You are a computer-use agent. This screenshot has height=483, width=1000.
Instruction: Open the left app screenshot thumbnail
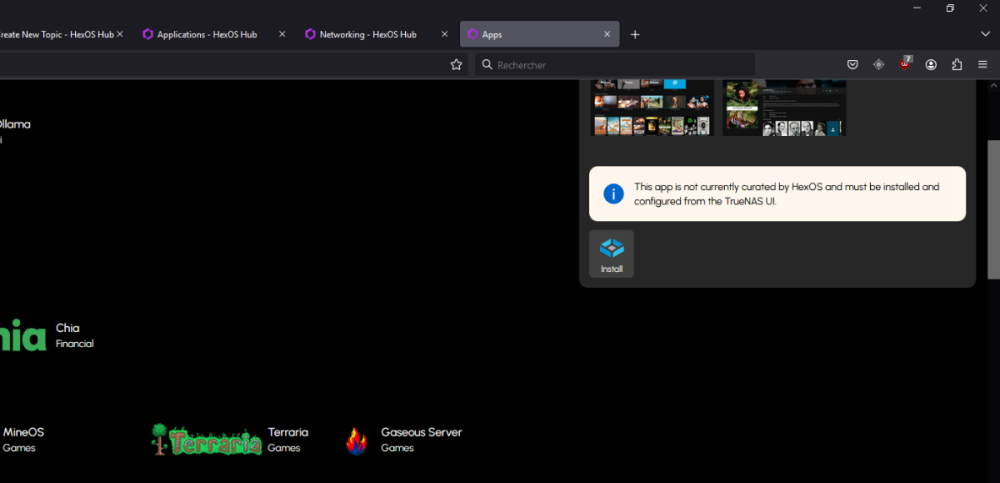pos(652,108)
